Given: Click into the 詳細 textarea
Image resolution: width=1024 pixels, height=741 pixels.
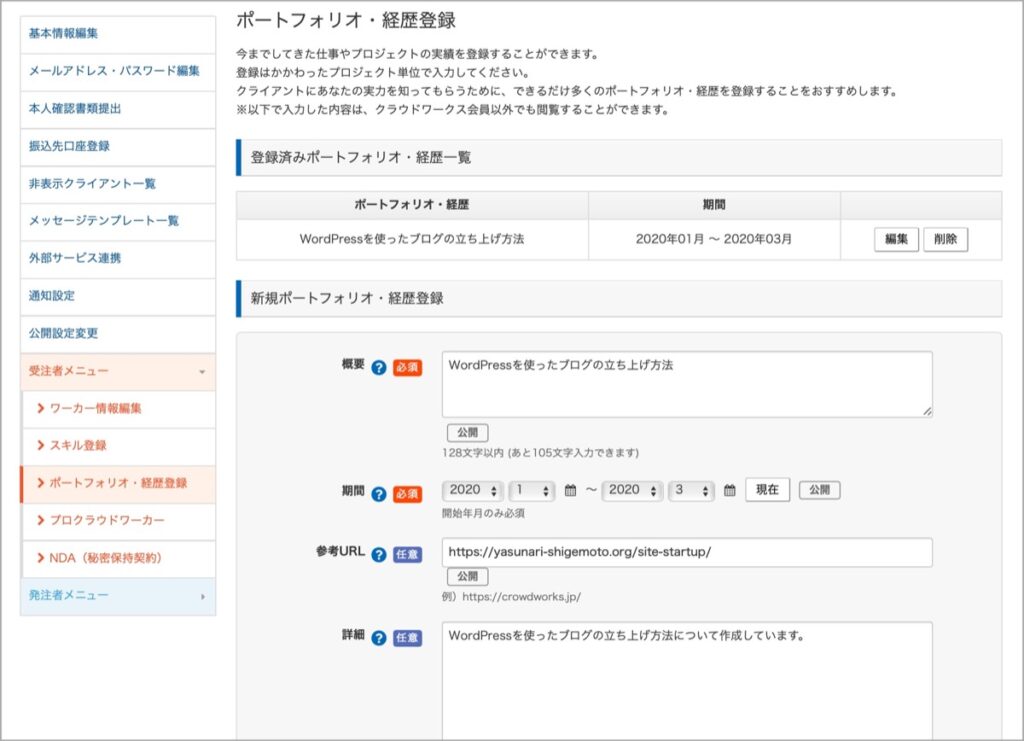Looking at the screenshot, I should click(x=687, y=681).
